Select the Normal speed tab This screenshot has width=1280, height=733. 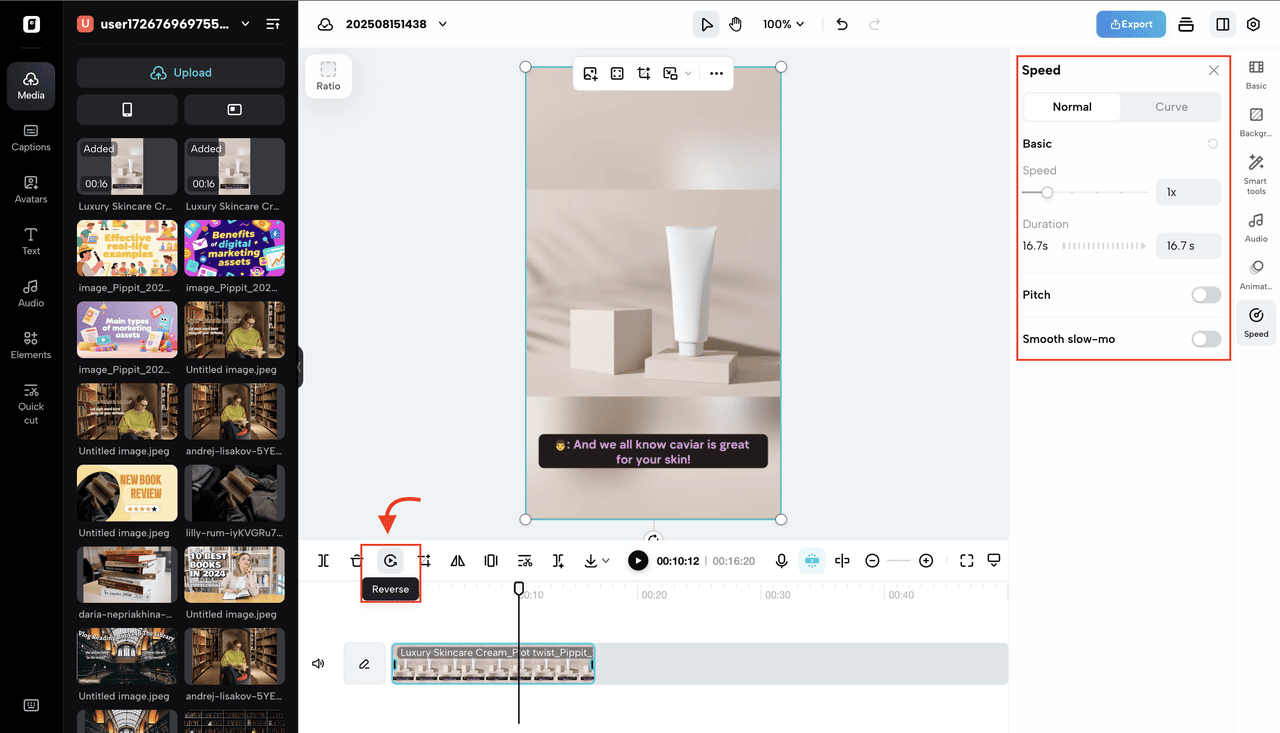coord(1072,107)
